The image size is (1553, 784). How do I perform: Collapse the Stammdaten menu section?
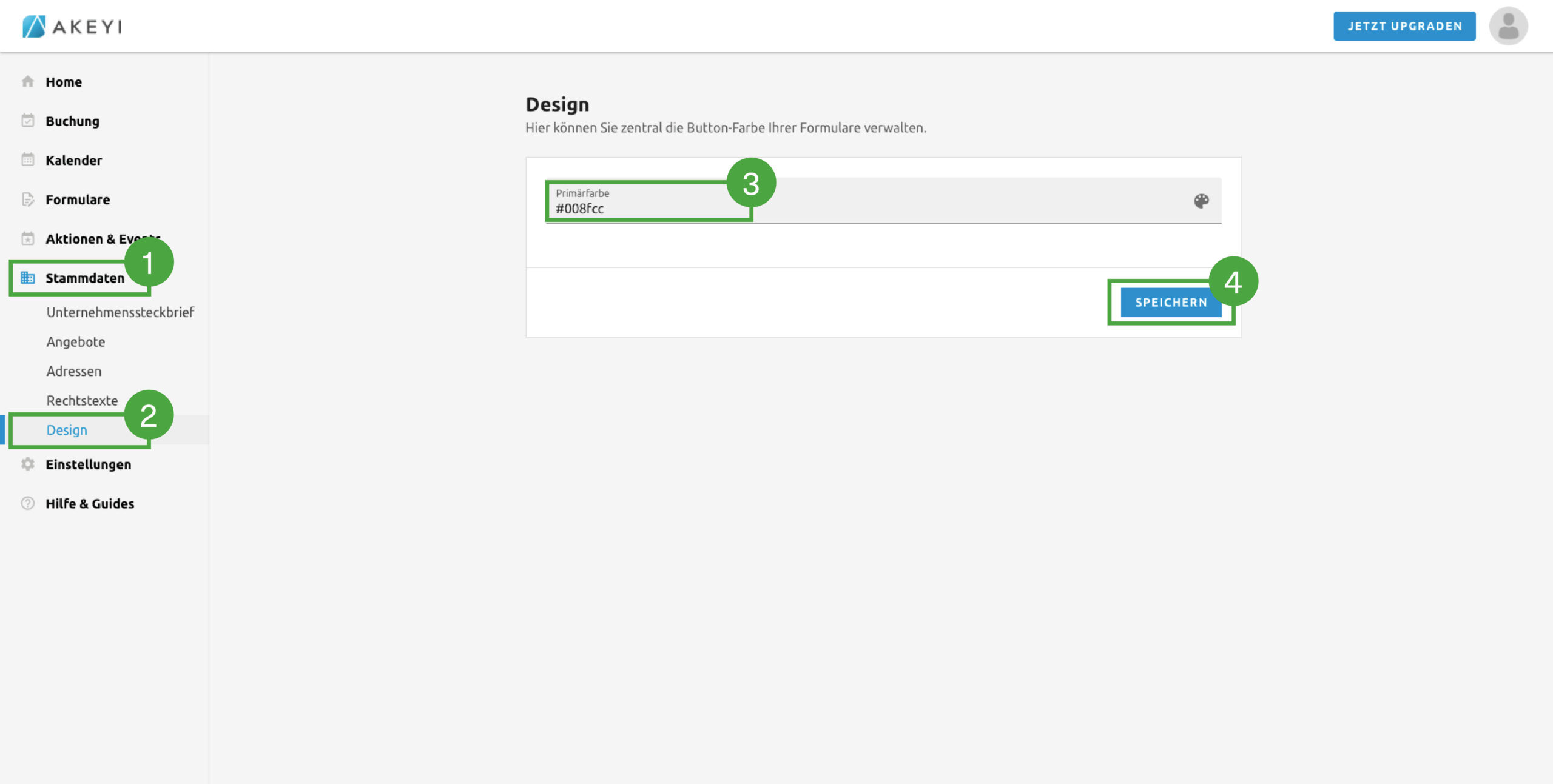click(x=85, y=278)
